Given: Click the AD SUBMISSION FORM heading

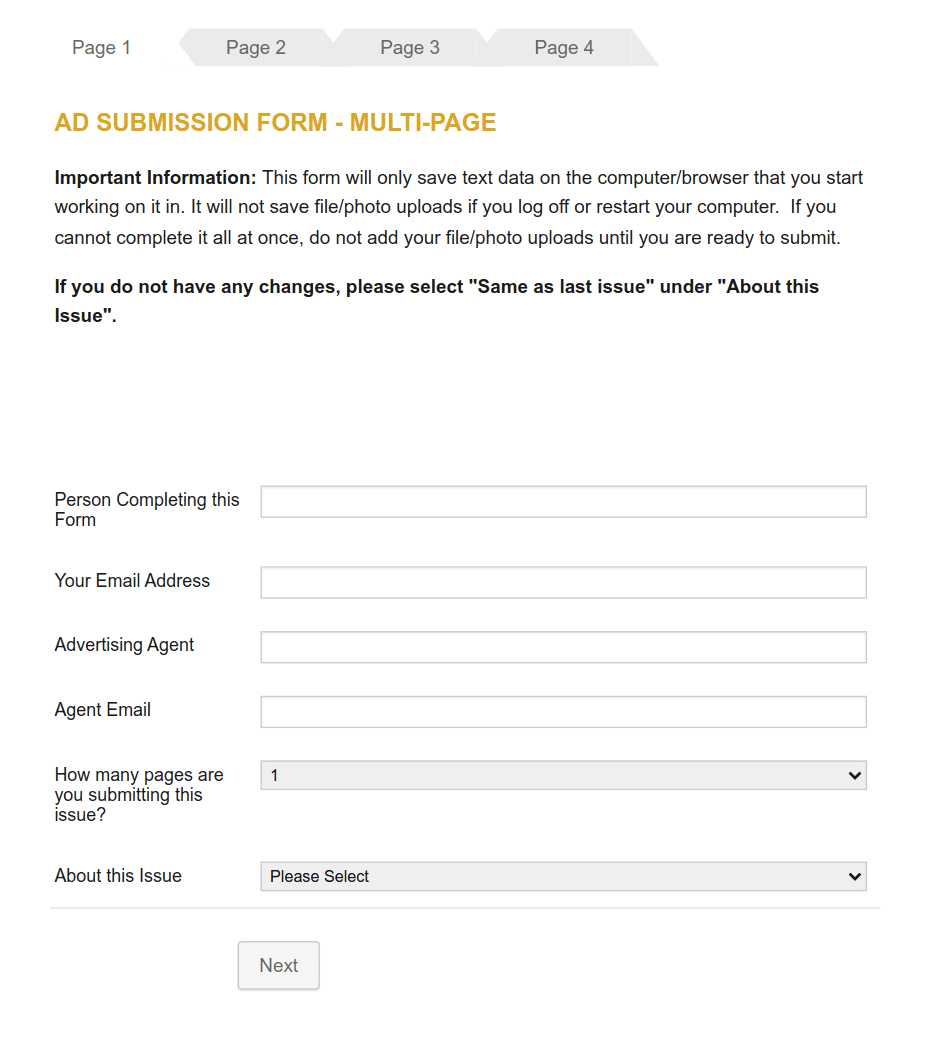Looking at the screenshot, I should coord(275,122).
